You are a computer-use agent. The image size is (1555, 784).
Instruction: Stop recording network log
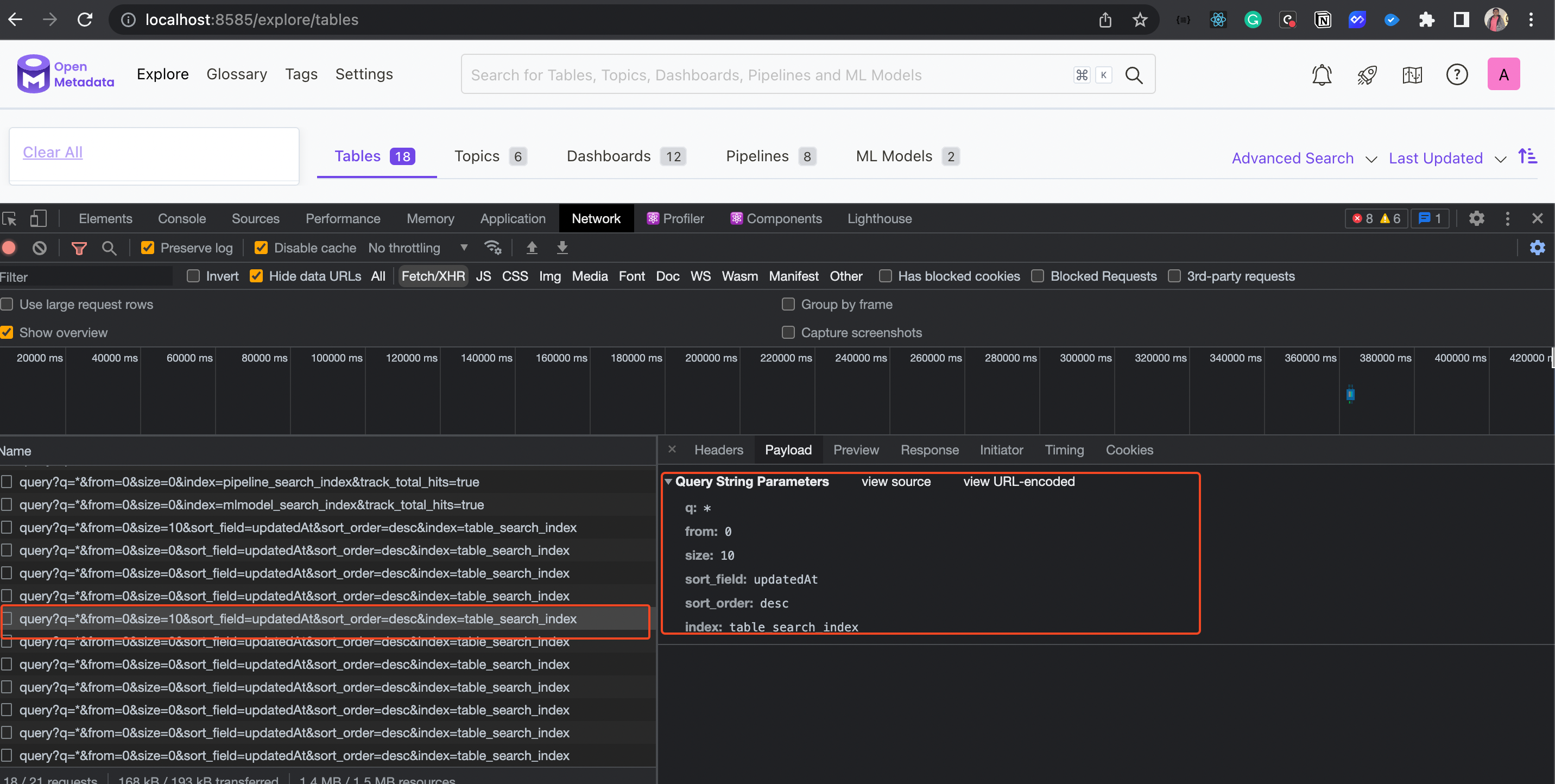click(x=9, y=248)
